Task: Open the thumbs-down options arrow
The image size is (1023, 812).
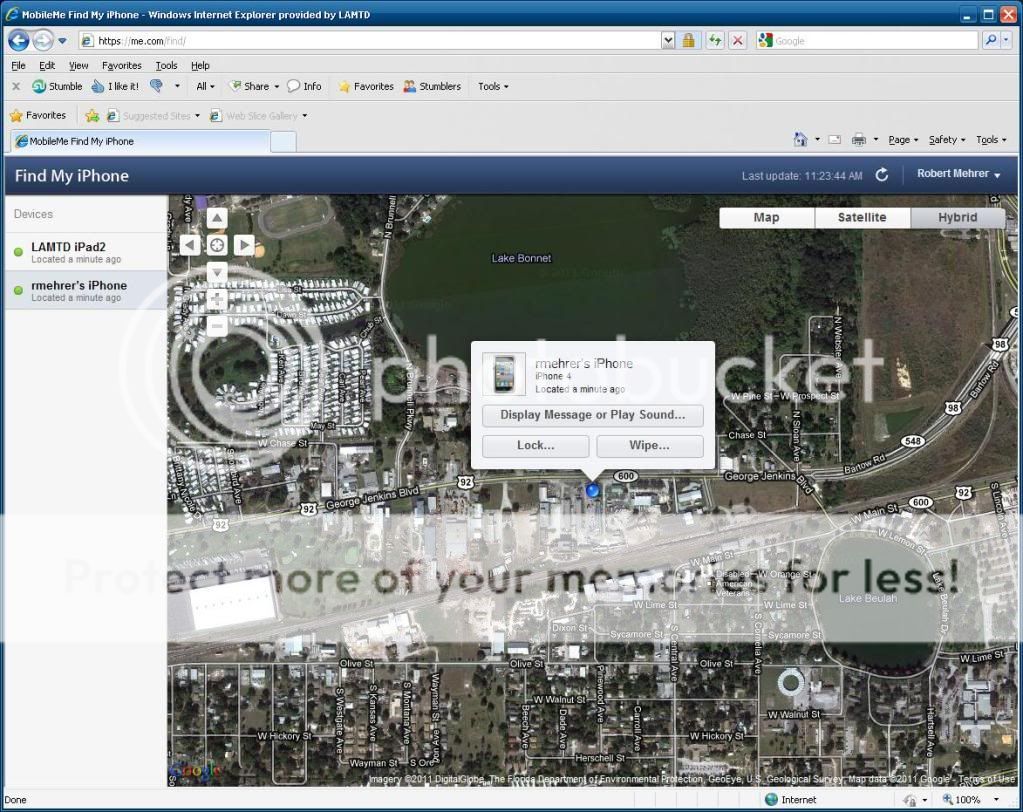Action: click(x=177, y=86)
